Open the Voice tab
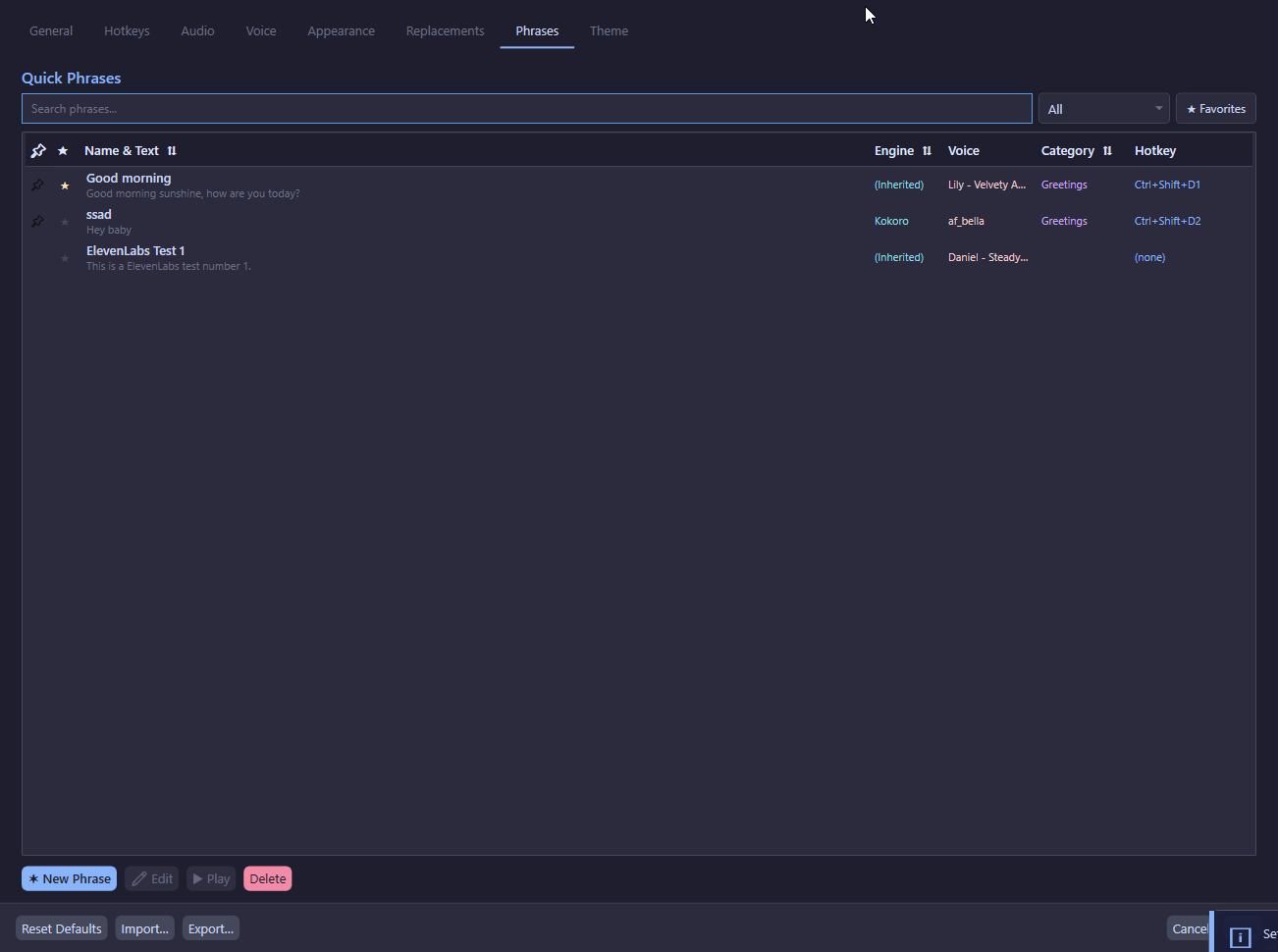1278x952 pixels. (261, 30)
